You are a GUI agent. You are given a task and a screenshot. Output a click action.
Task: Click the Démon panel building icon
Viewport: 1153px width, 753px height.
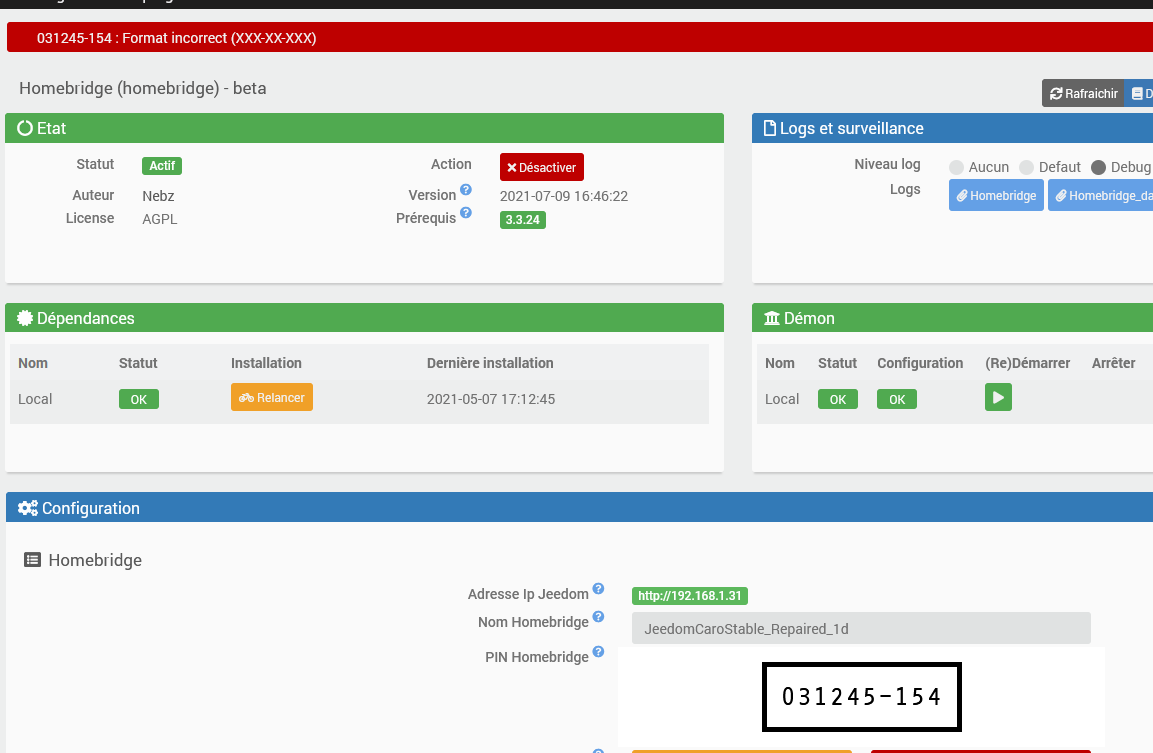point(771,318)
